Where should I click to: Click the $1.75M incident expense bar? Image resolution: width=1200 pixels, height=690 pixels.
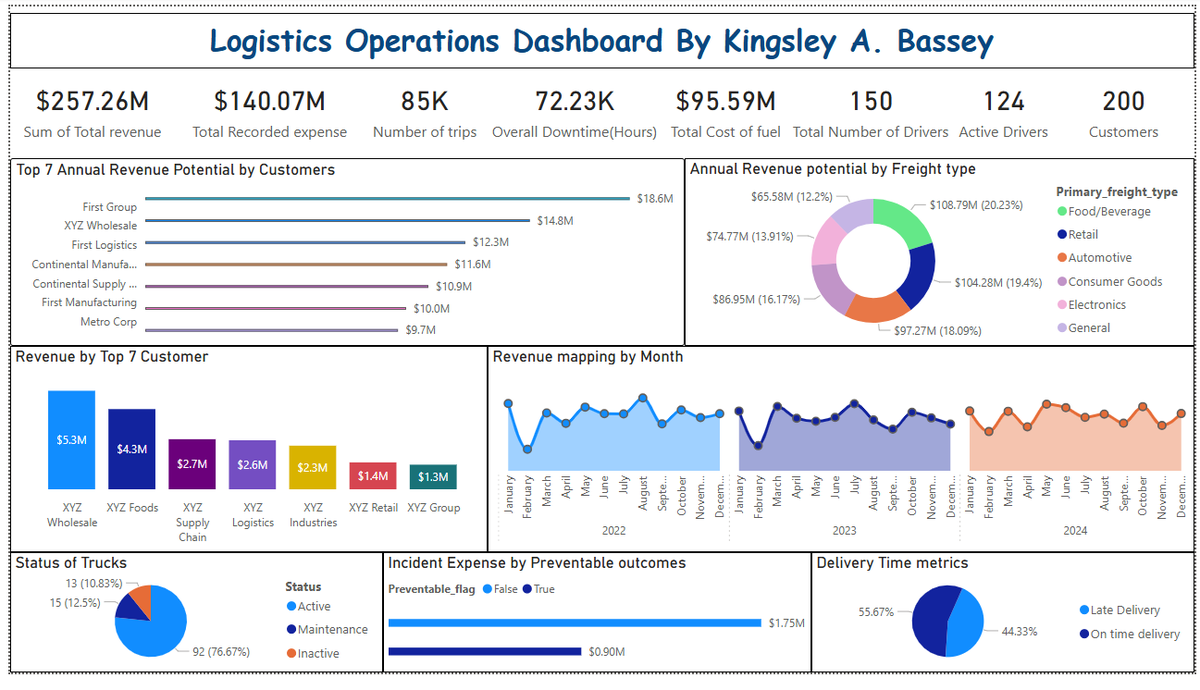tap(575, 623)
